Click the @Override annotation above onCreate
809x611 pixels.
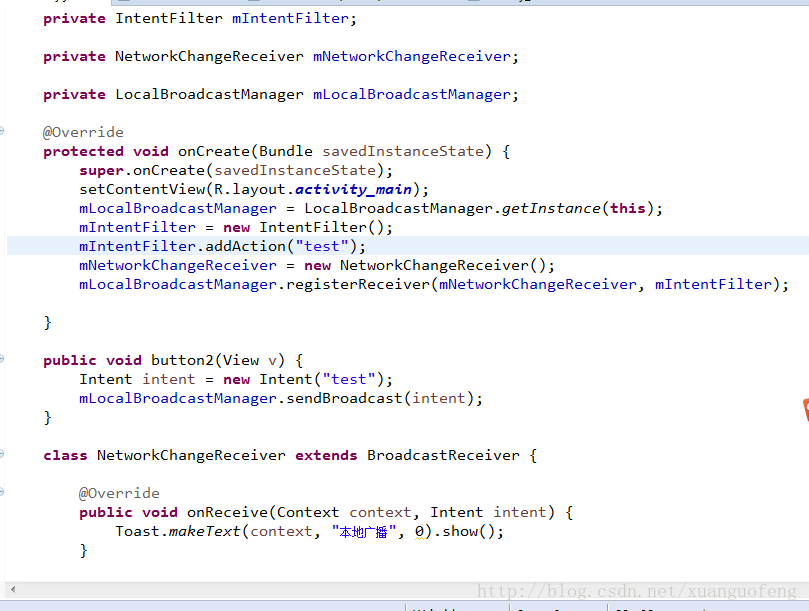(x=83, y=132)
